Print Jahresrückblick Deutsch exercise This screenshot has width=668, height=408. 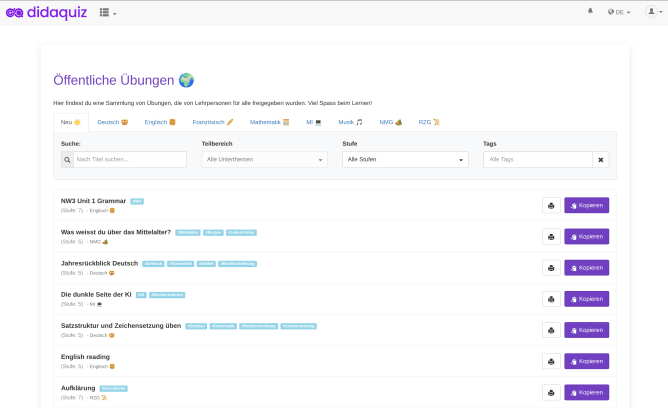coord(551,268)
